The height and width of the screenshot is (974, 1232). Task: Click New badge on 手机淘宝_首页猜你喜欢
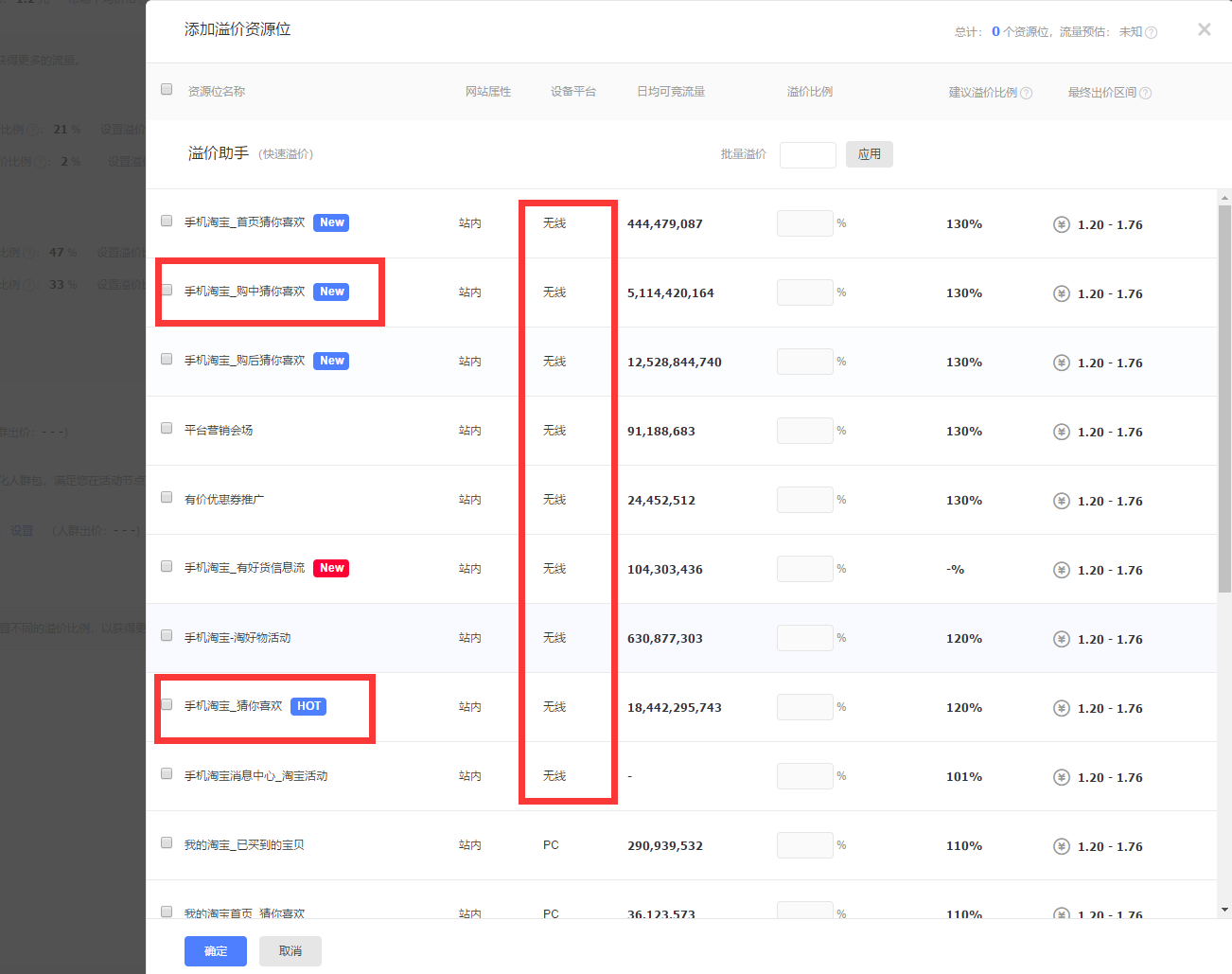tap(331, 222)
